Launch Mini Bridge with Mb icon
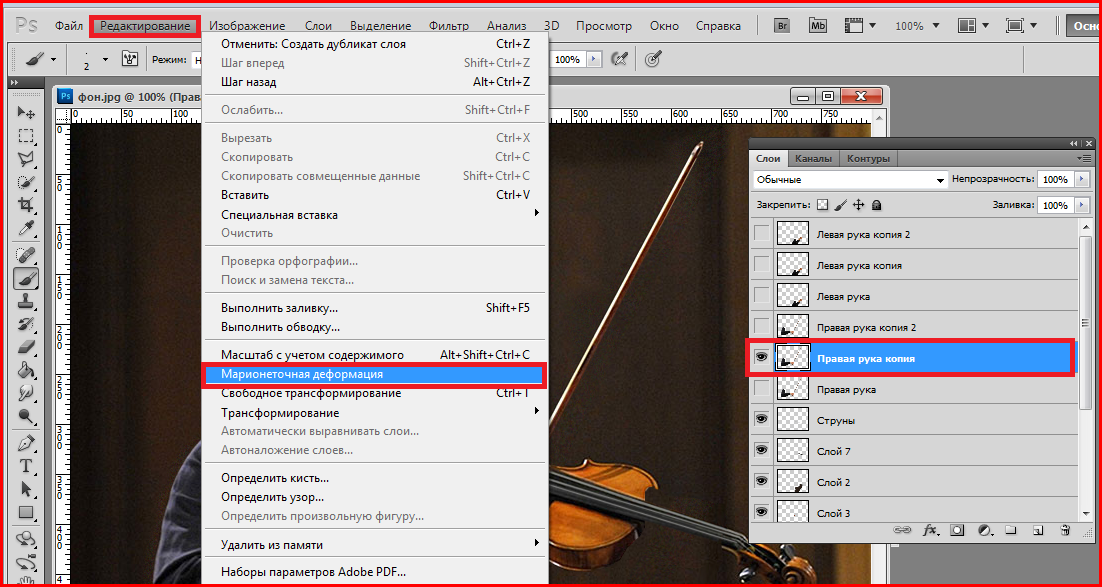1102x587 pixels. click(x=818, y=26)
